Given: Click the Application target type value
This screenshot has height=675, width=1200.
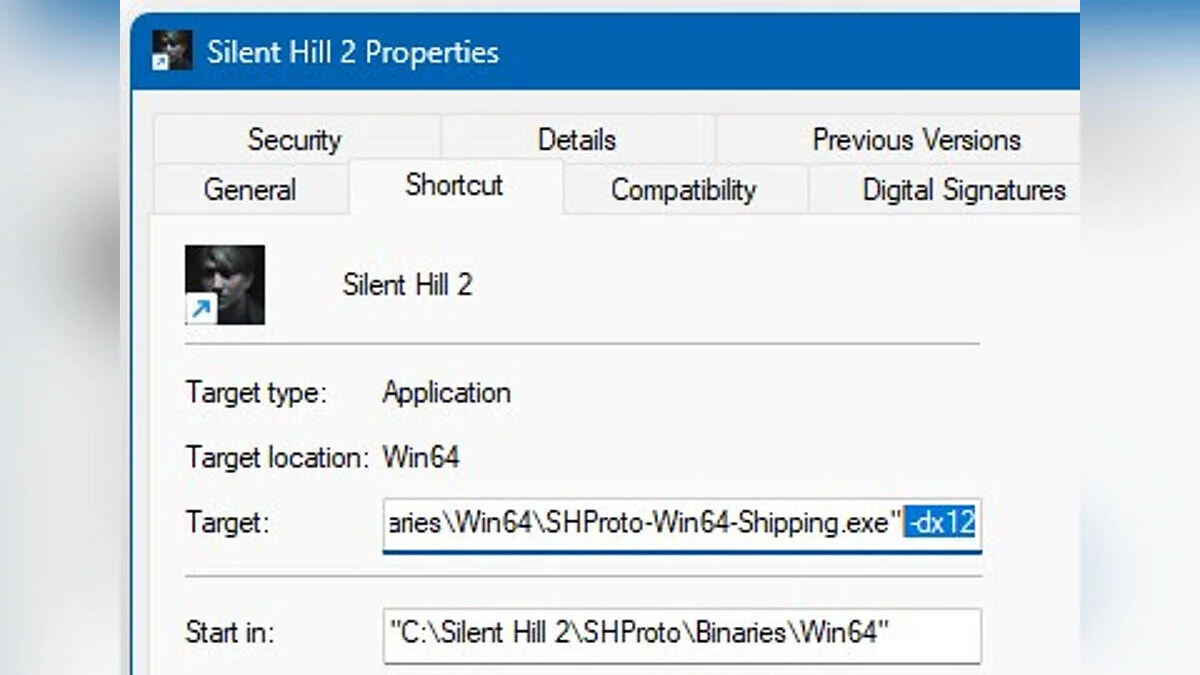Looking at the screenshot, I should [x=446, y=392].
